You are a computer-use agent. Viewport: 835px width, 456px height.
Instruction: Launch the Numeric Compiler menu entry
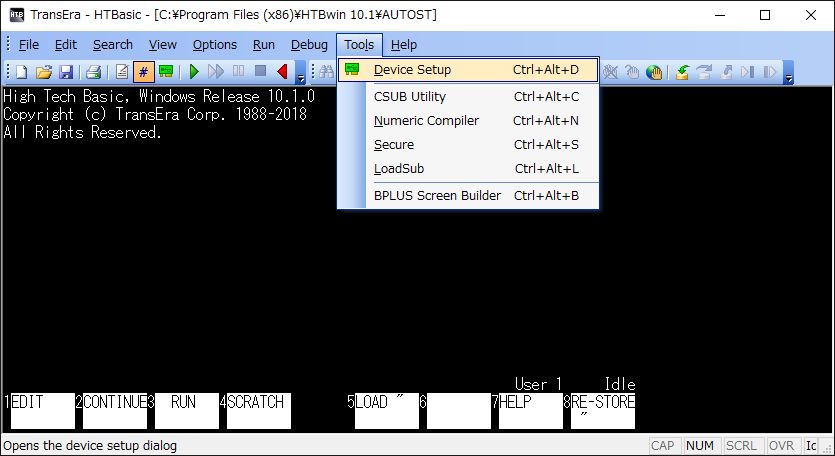[x=468, y=121]
